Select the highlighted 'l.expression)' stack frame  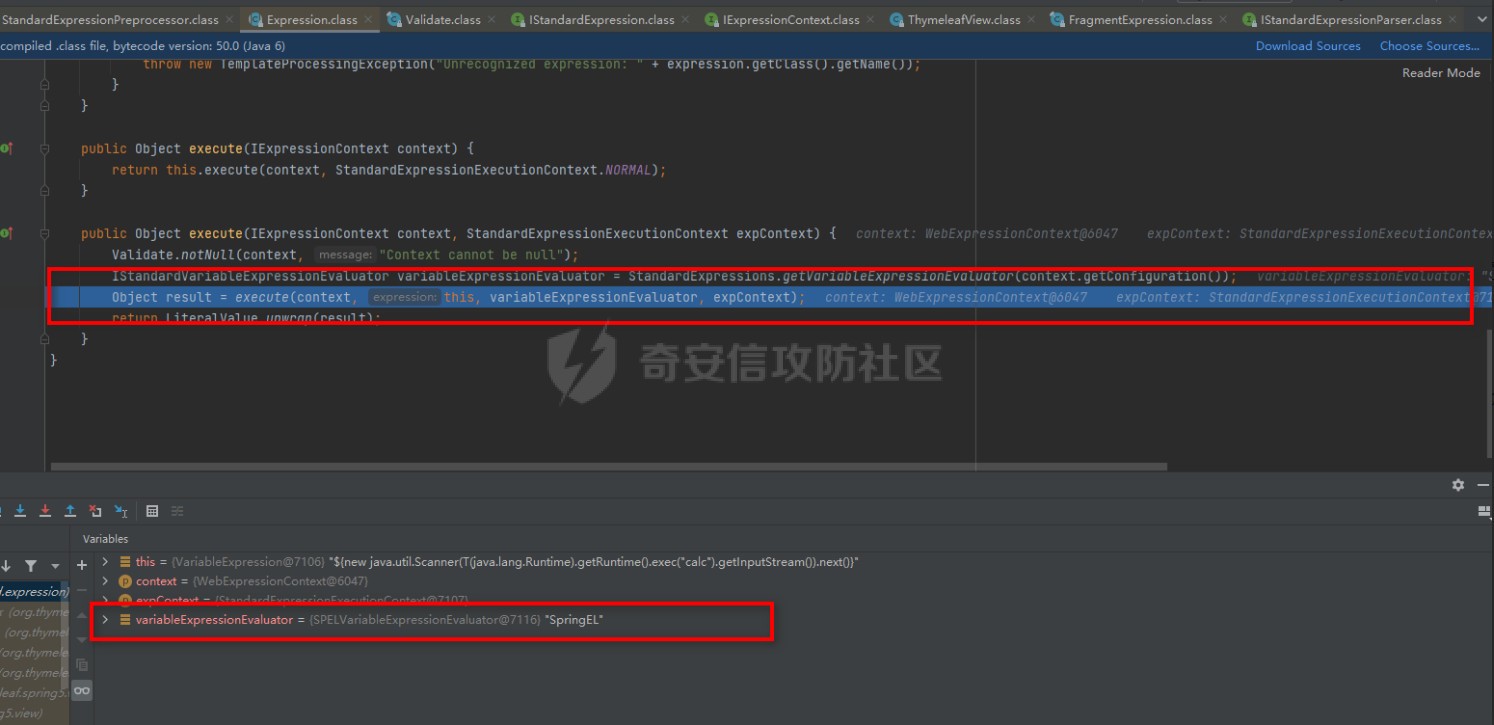[x=33, y=592]
